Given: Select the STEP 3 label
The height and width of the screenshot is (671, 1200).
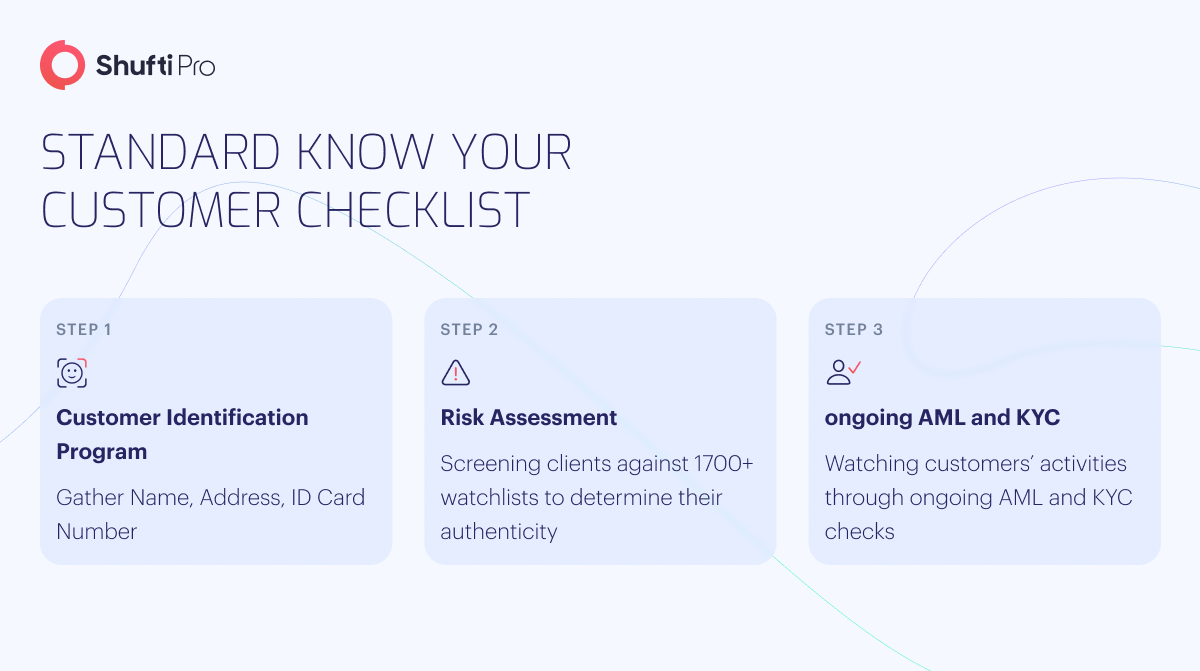Looking at the screenshot, I should 853,329.
